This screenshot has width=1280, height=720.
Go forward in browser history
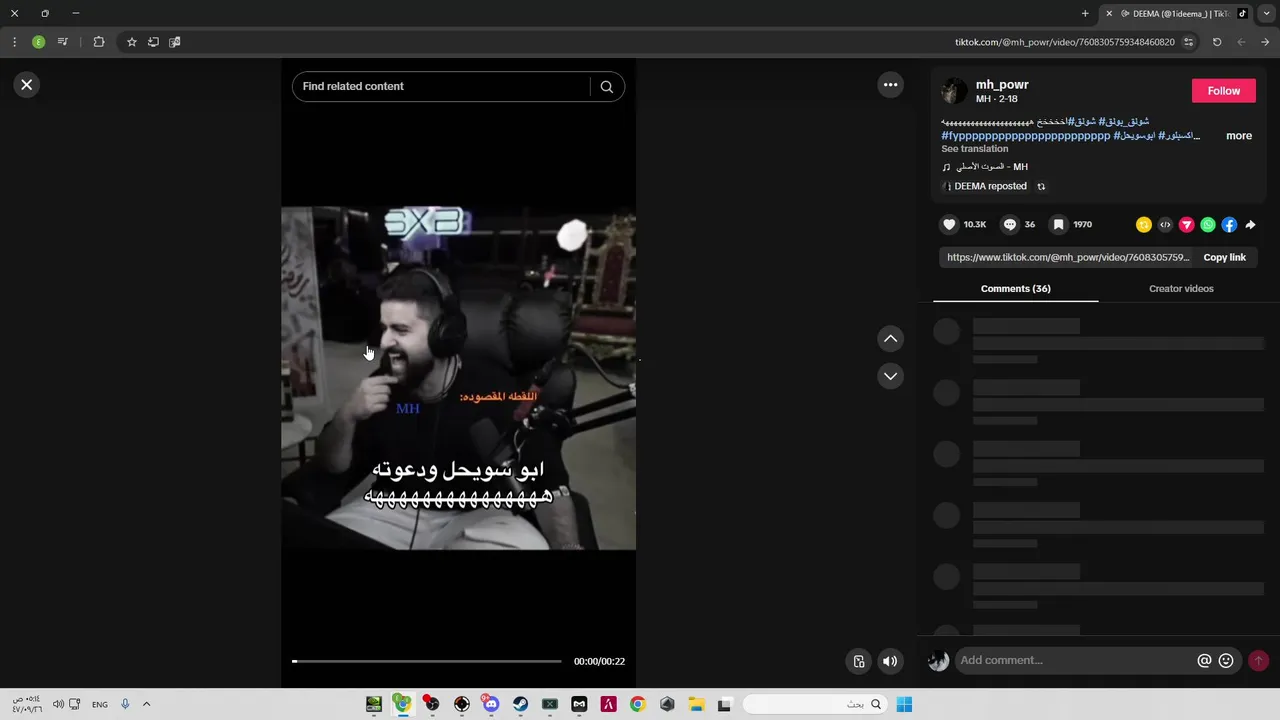(1265, 42)
